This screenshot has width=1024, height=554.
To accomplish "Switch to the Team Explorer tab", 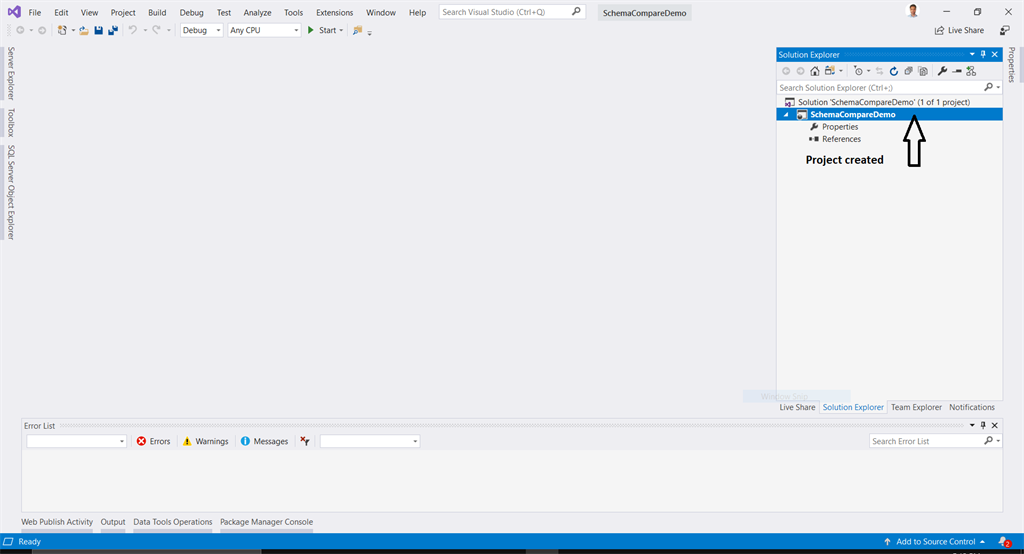I will click(916, 407).
